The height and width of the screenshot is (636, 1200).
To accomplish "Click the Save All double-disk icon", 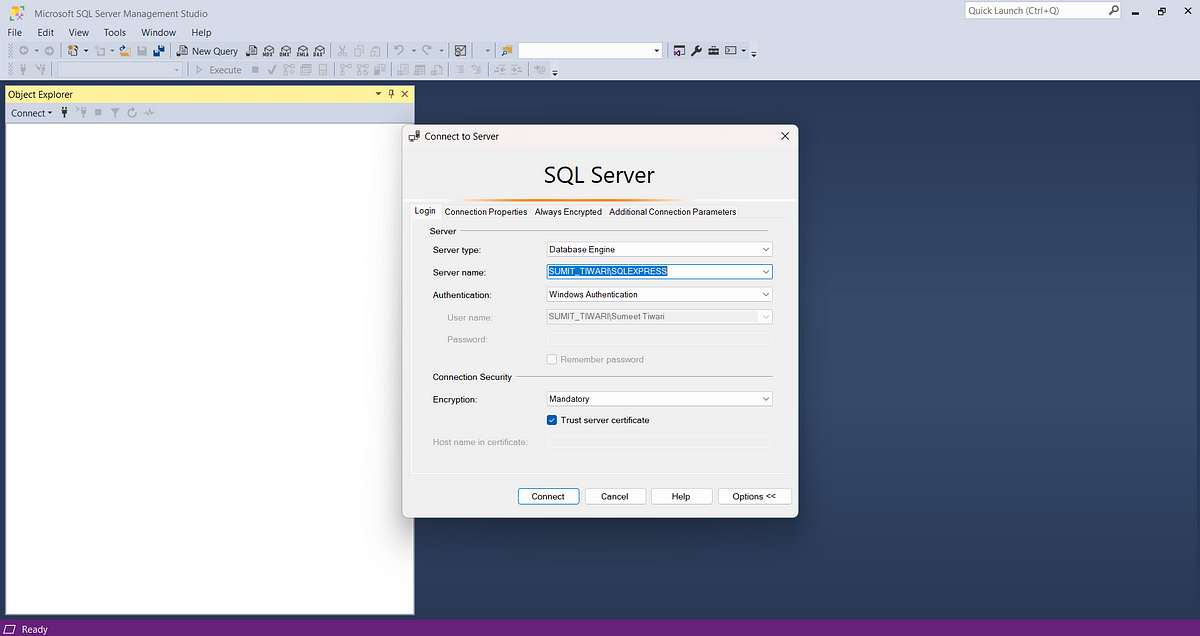I will pyautogui.click(x=158, y=50).
